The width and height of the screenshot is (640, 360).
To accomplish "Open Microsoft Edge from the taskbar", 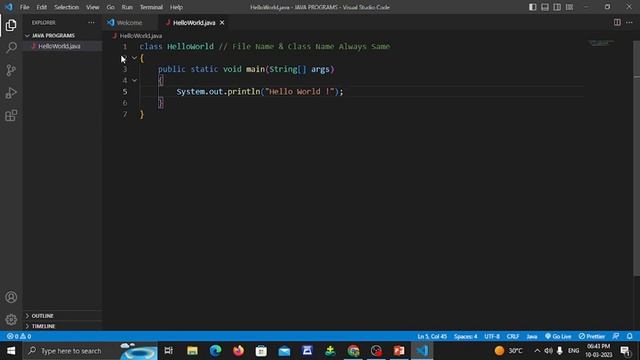I will coord(215,351).
